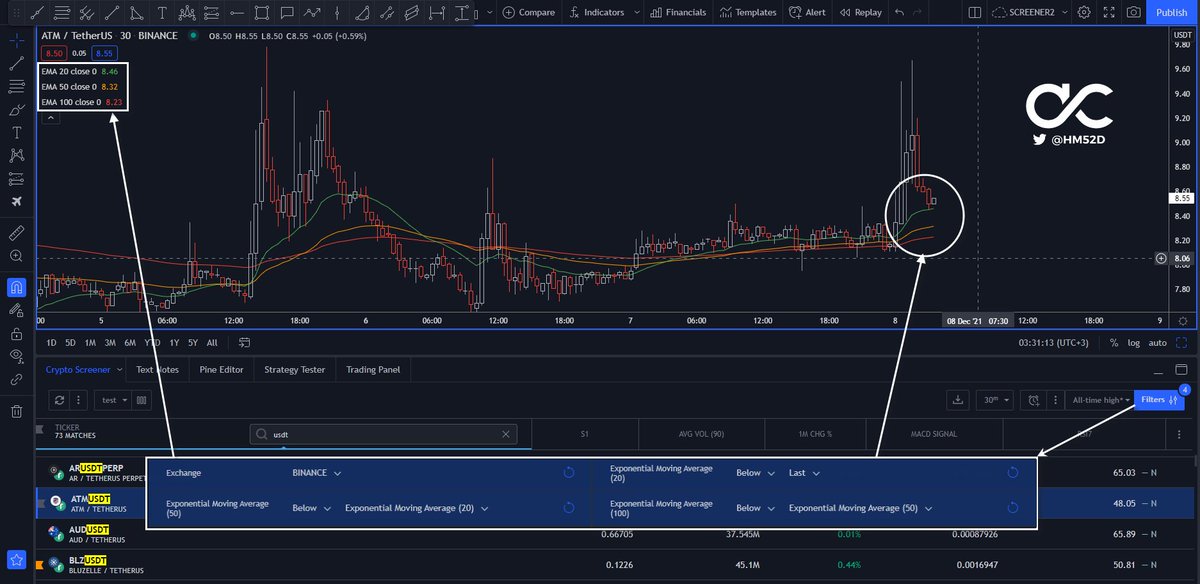1200x584 pixels.
Task: Open the BINANCE exchange dropdown
Action: tap(317, 472)
